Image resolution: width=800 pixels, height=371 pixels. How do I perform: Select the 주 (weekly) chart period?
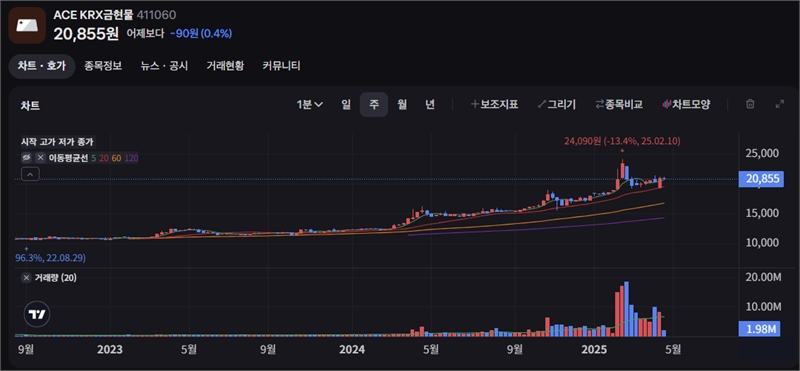tap(374, 105)
